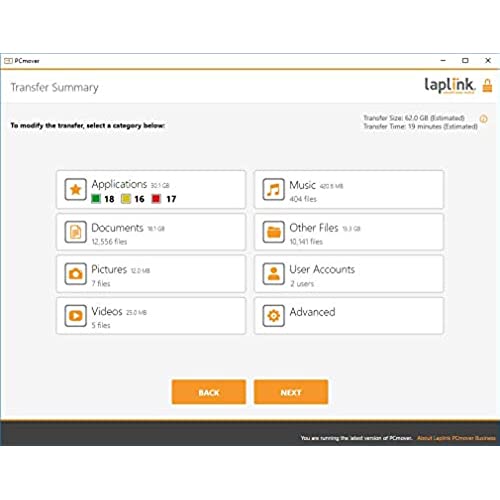Open the Pictures category label

(x=109, y=269)
